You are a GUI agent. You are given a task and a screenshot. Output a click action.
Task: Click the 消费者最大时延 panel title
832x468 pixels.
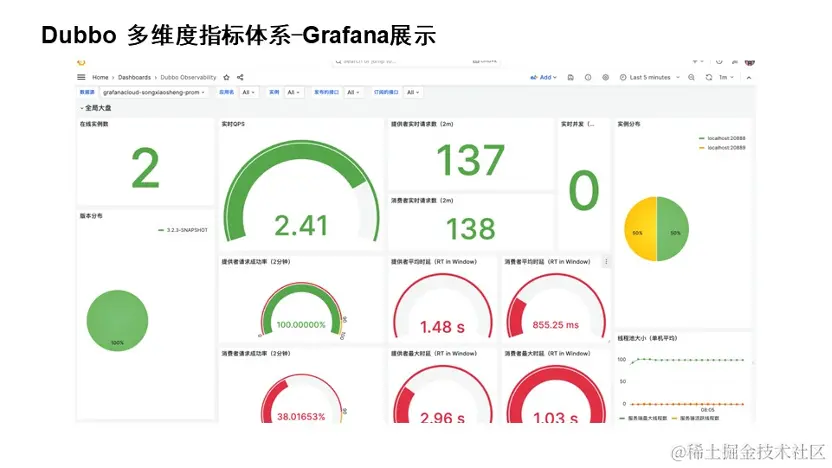click(547, 353)
